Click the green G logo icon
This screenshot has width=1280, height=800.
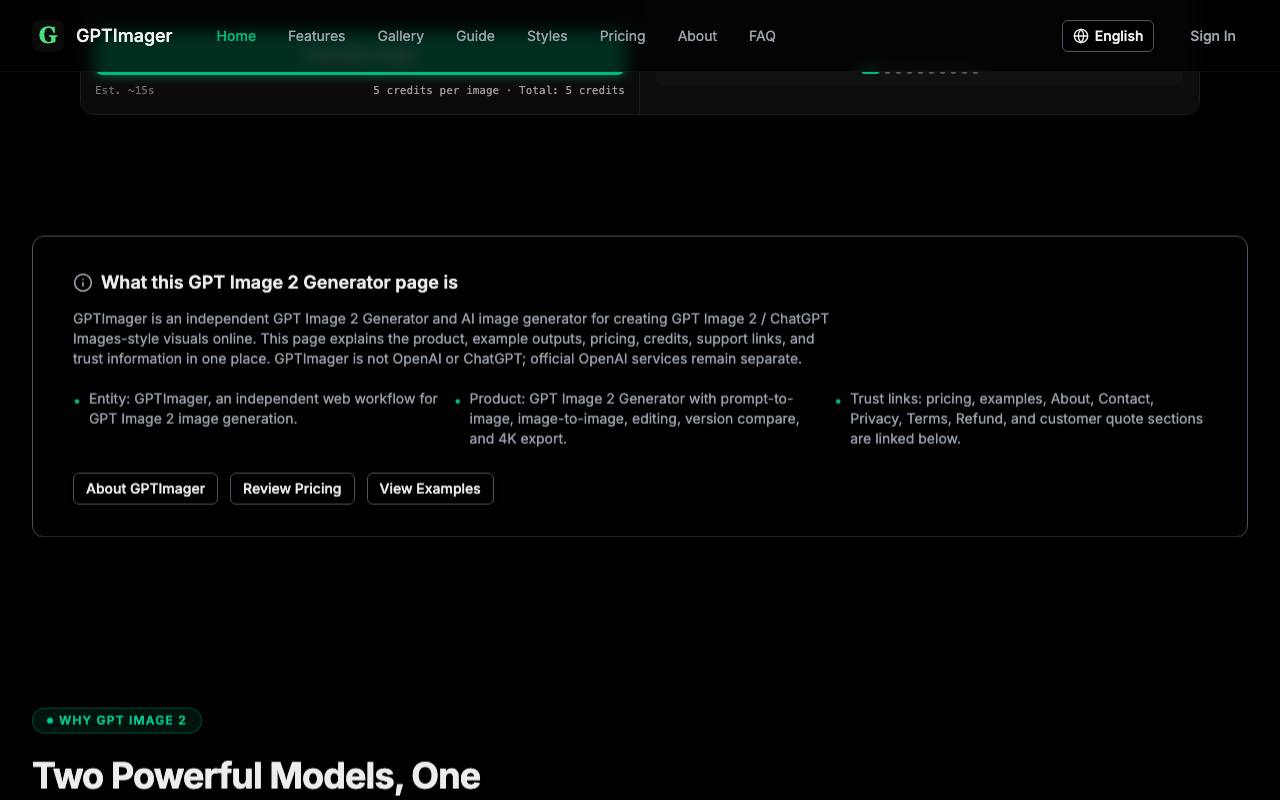(48, 36)
